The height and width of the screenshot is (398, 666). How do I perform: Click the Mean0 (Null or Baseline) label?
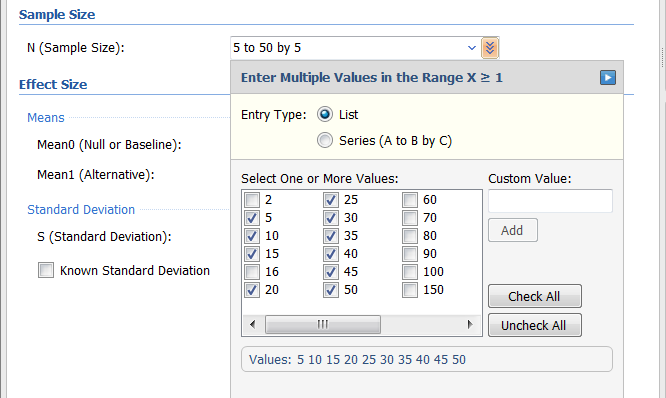(x=109, y=145)
